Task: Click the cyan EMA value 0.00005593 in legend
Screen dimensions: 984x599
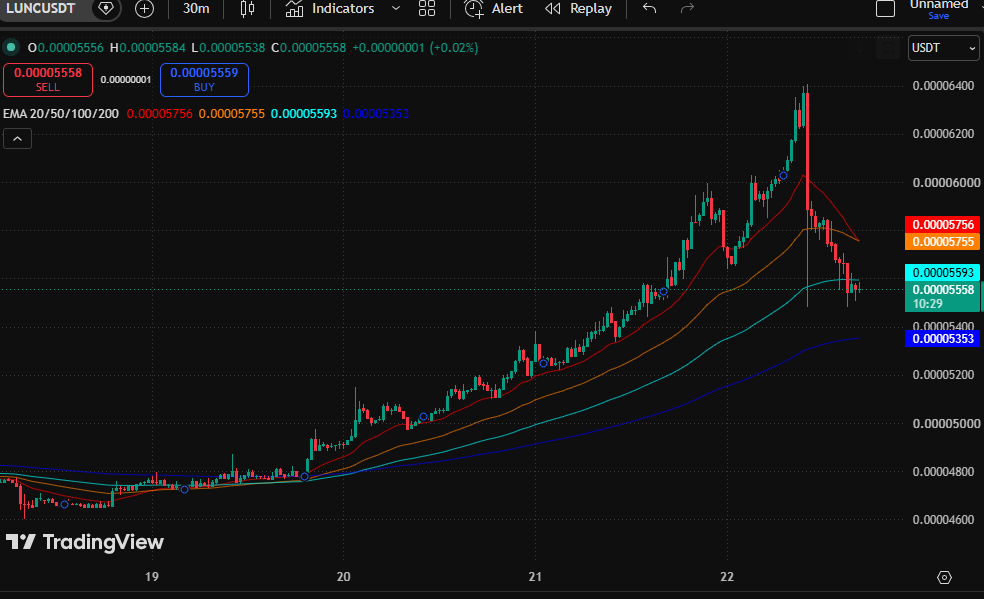Action: pos(304,114)
